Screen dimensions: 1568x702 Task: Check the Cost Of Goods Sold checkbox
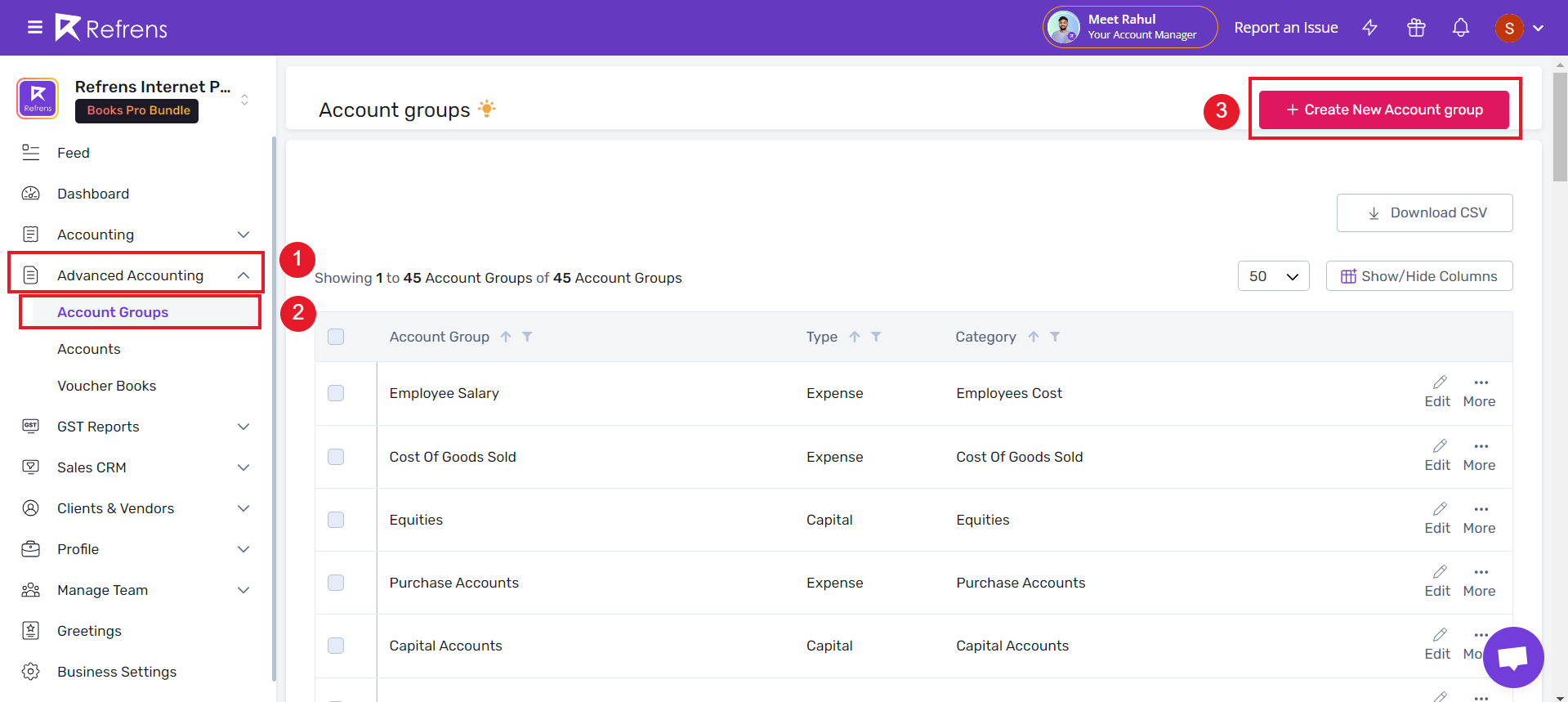(x=336, y=457)
